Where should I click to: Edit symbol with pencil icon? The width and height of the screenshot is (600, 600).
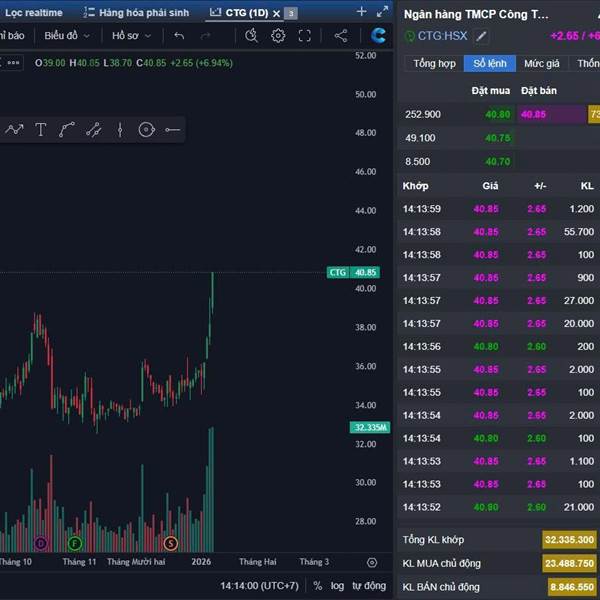coord(481,36)
